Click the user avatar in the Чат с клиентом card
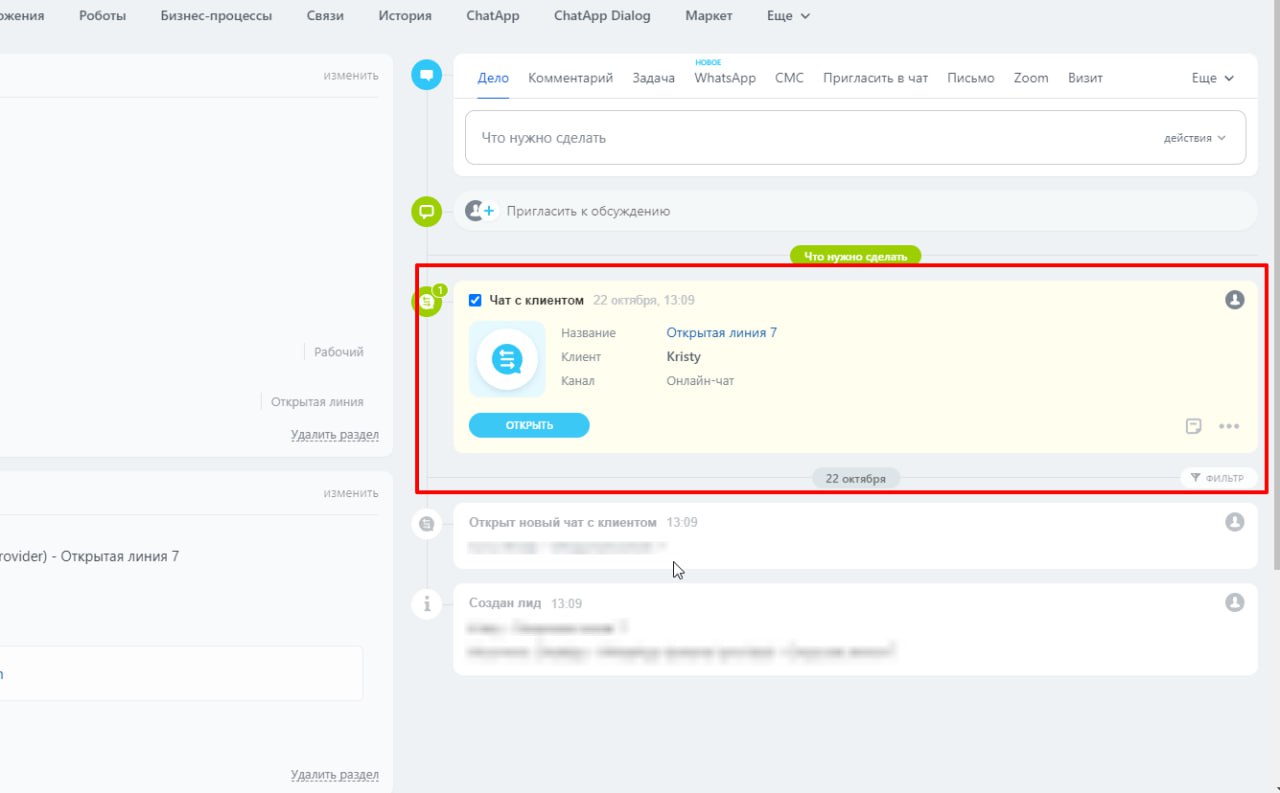This screenshot has width=1280, height=793. [x=1235, y=300]
